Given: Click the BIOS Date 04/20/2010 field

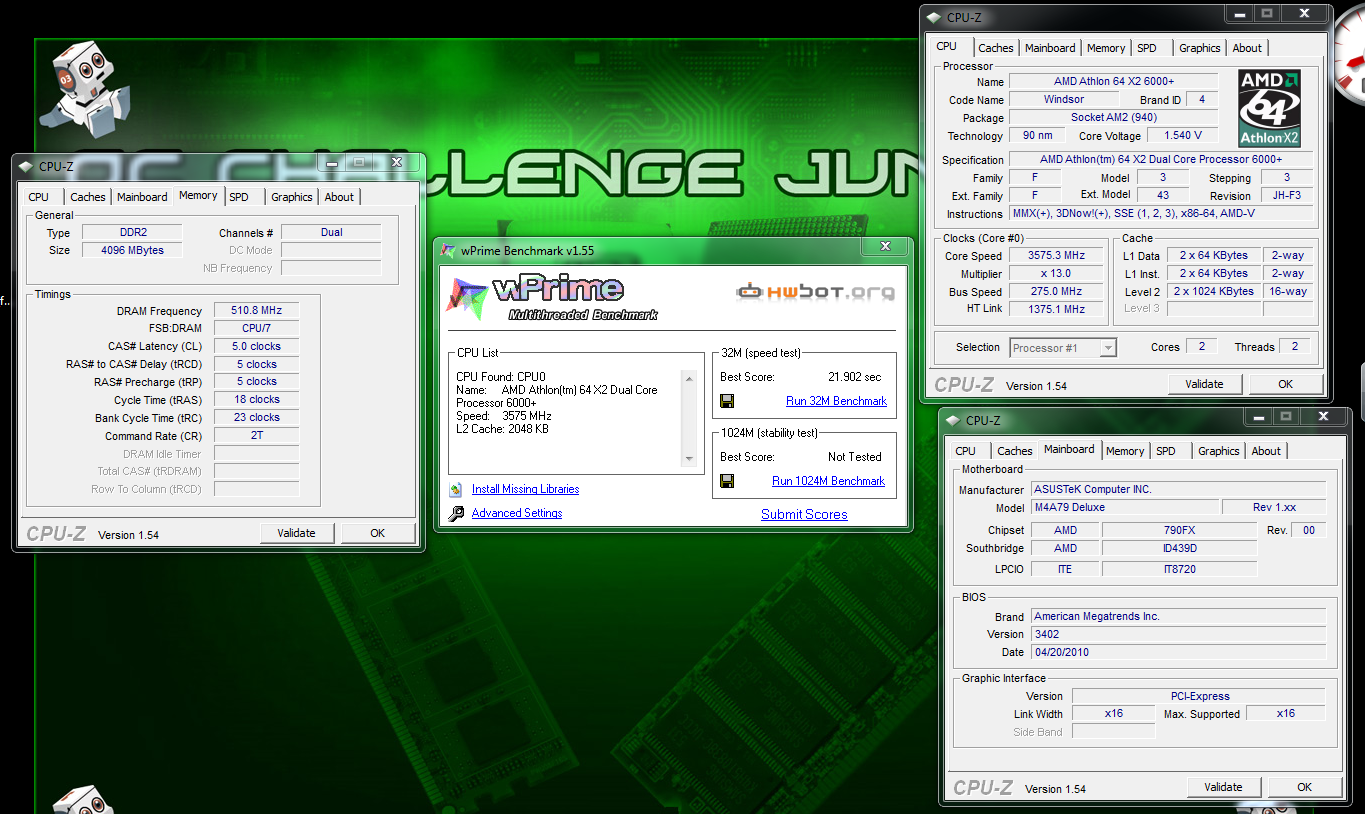Looking at the screenshot, I should click(1179, 652).
